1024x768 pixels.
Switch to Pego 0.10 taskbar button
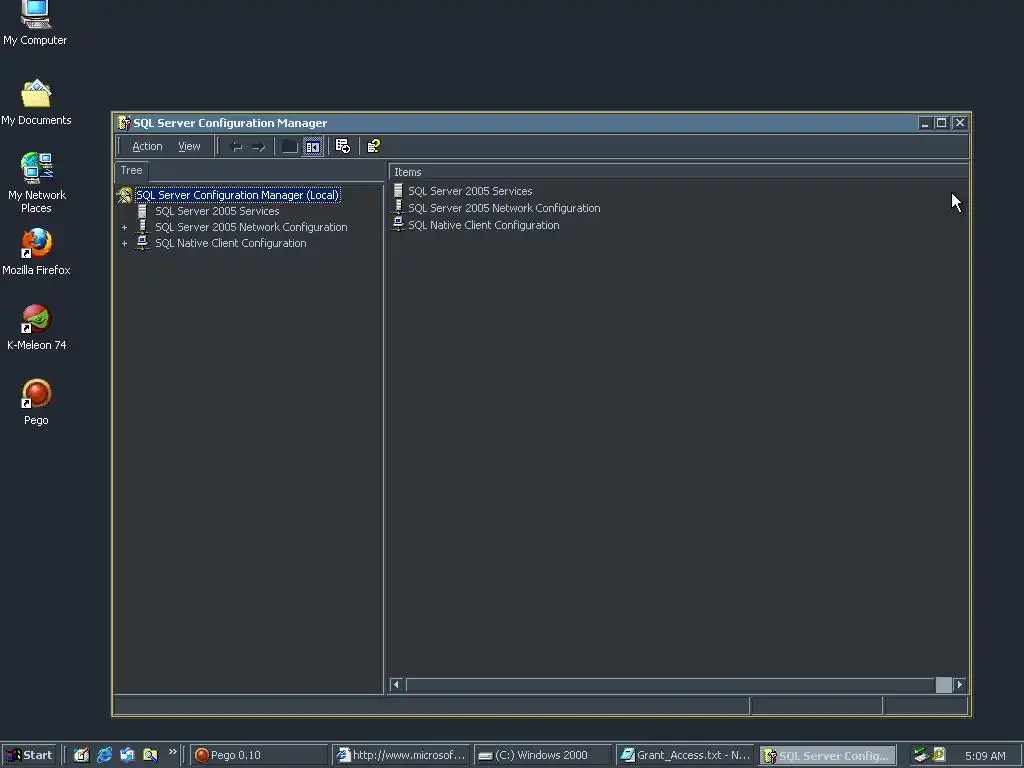click(258, 755)
